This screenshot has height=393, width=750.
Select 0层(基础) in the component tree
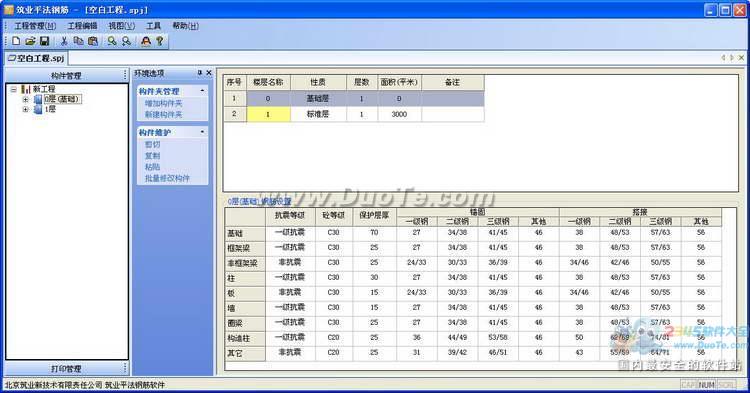(62, 99)
